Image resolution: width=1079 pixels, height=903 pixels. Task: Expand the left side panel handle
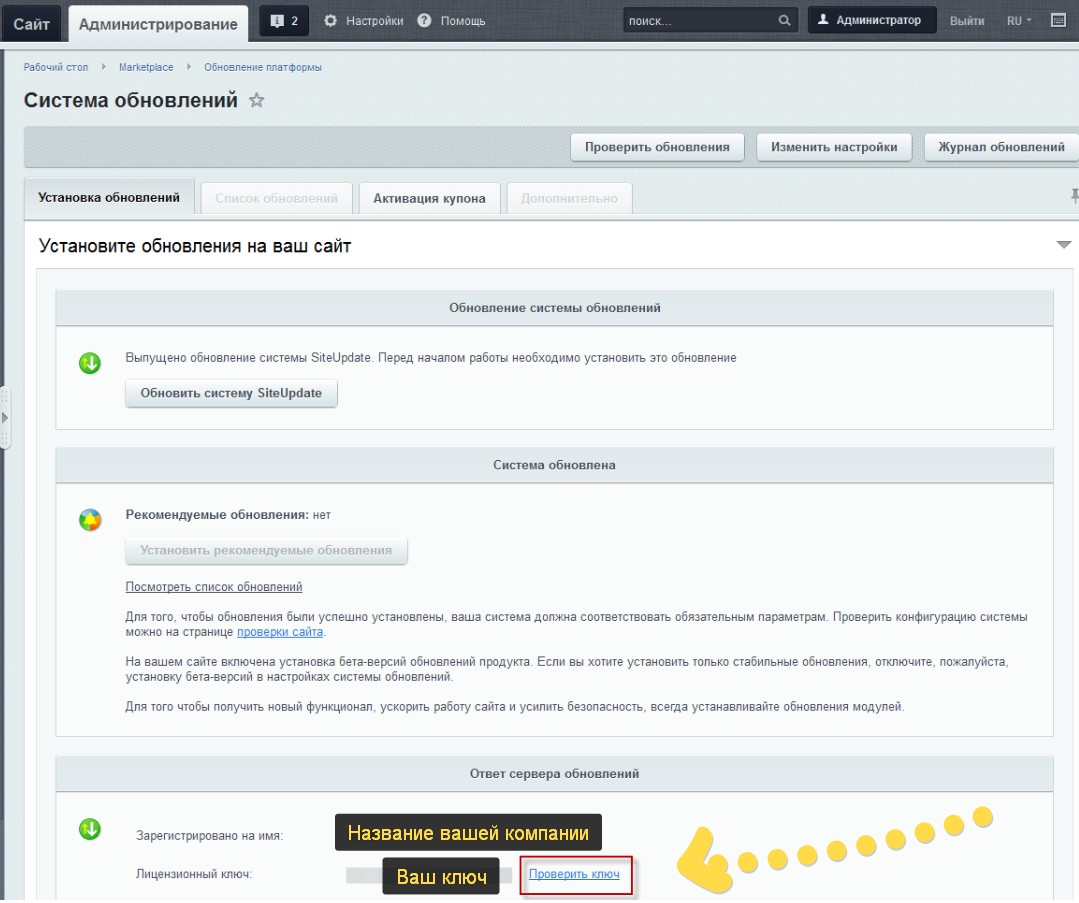(x=4, y=417)
